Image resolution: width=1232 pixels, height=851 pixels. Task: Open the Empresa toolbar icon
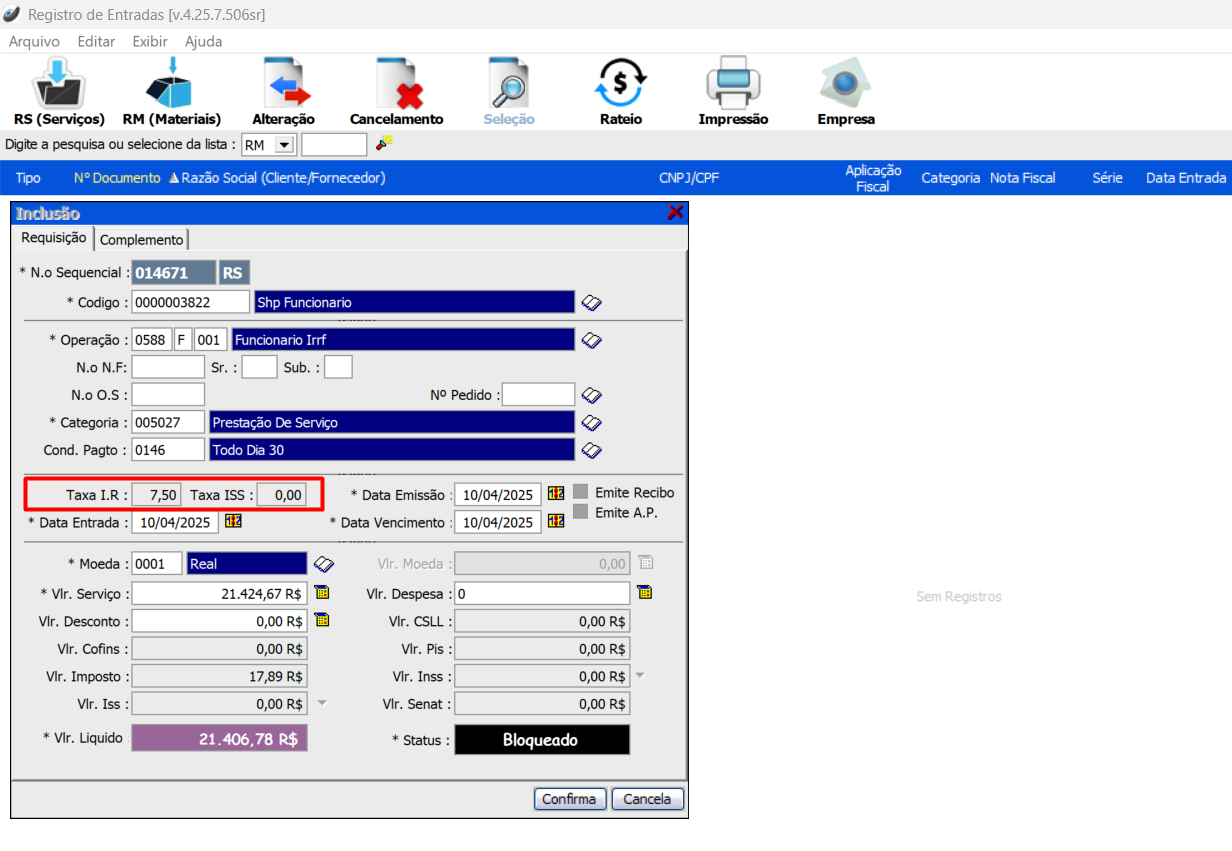click(845, 84)
